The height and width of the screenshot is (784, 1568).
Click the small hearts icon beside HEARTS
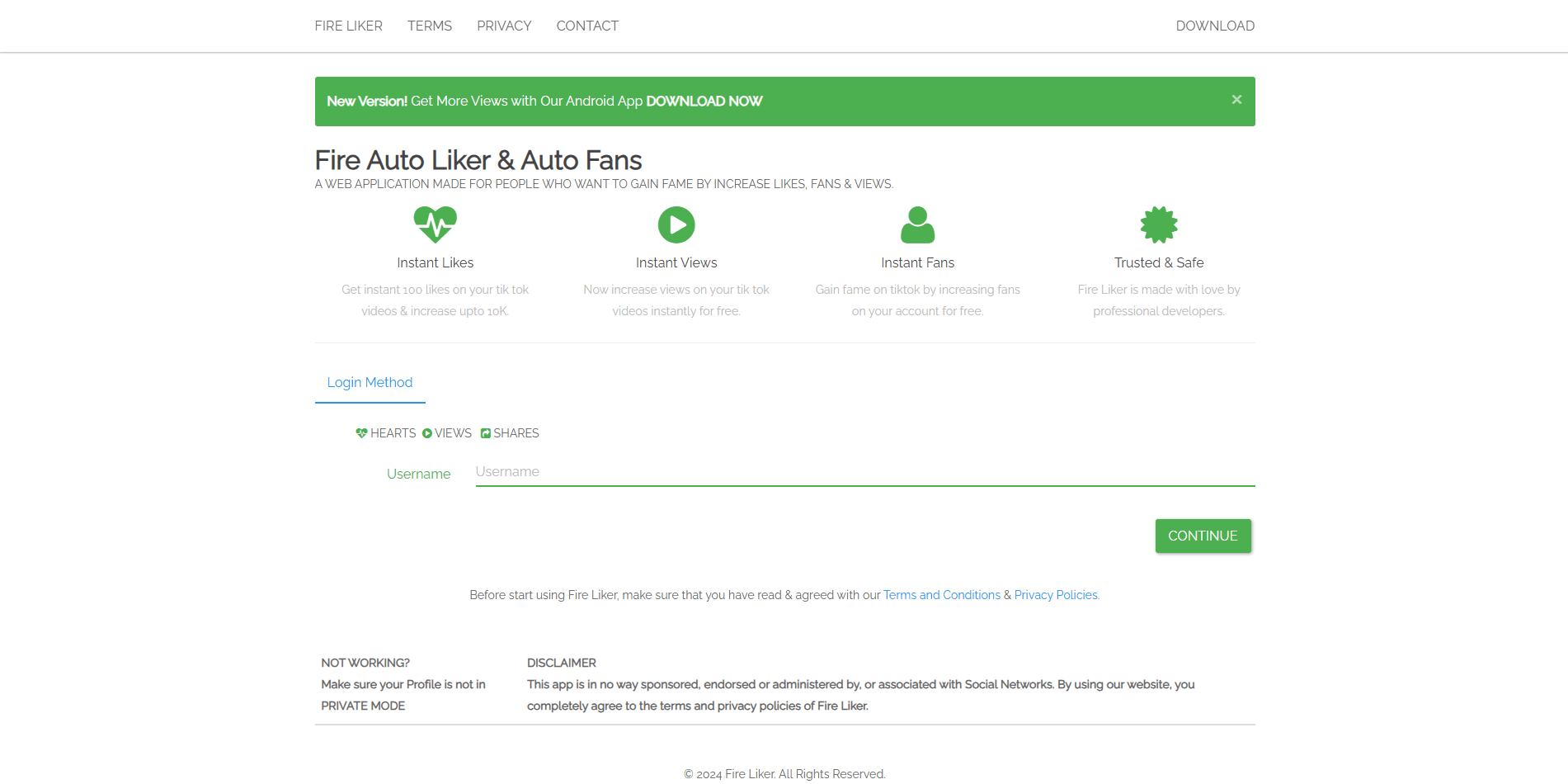coord(361,433)
